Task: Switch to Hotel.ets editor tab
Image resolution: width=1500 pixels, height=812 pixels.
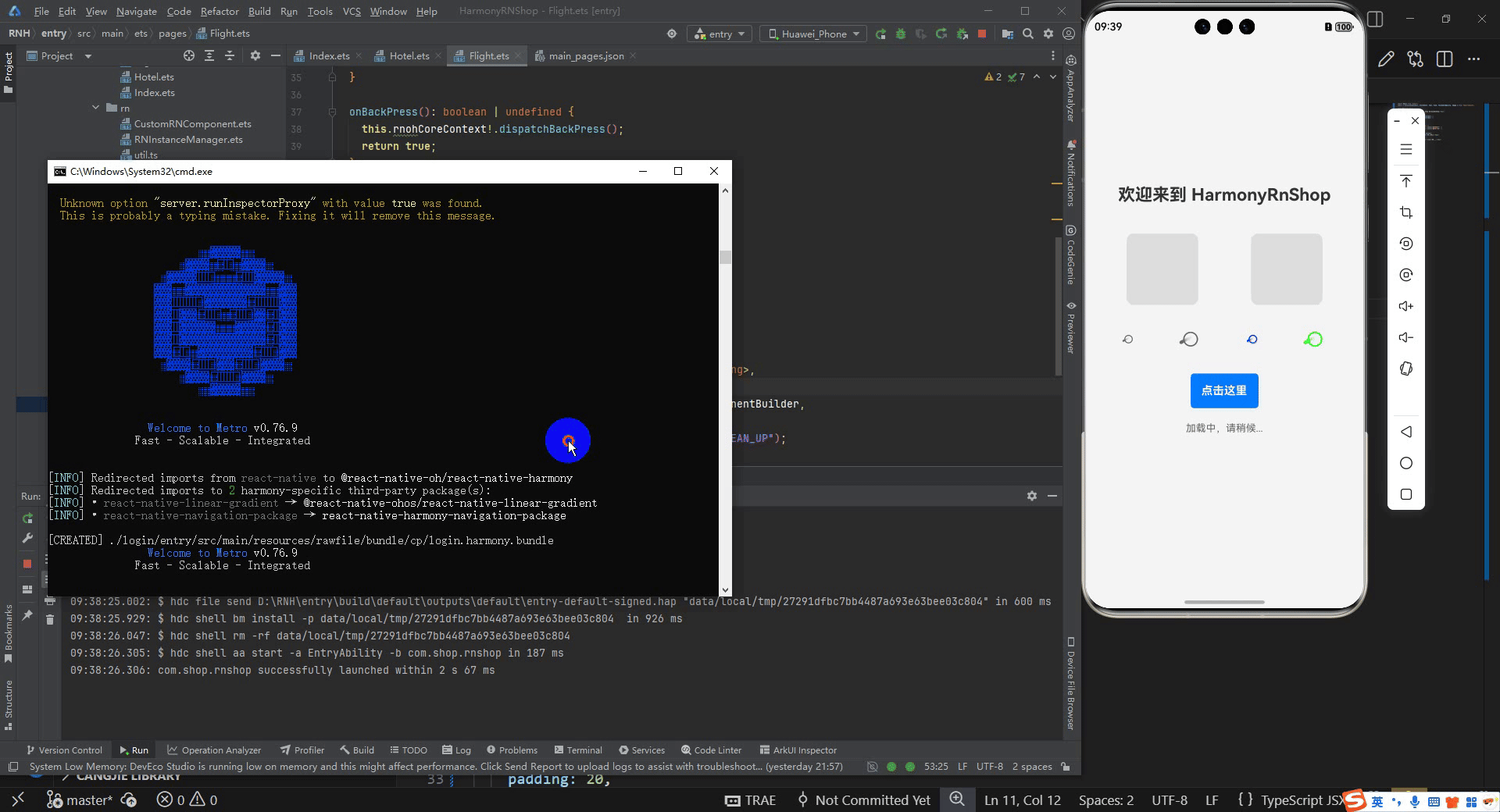Action: coord(409,55)
